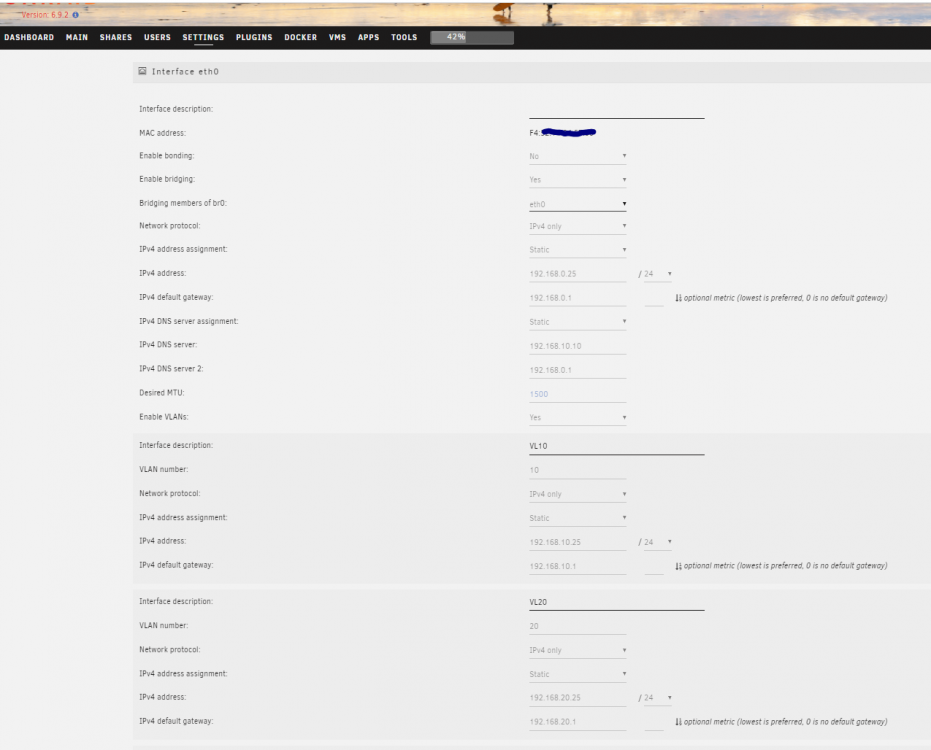Open VL10 IPv4 address assignment dropdown
The height and width of the screenshot is (750, 931).
tap(578, 518)
